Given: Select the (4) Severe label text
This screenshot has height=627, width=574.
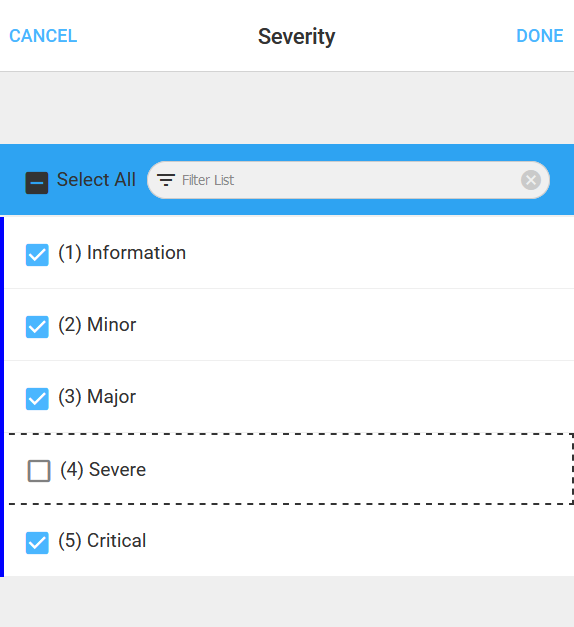Looking at the screenshot, I should (103, 469).
